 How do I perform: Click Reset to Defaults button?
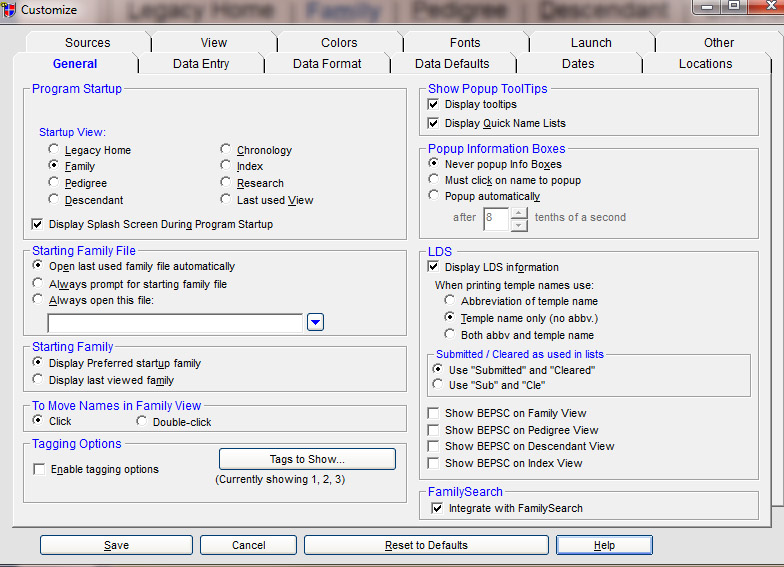[426, 545]
